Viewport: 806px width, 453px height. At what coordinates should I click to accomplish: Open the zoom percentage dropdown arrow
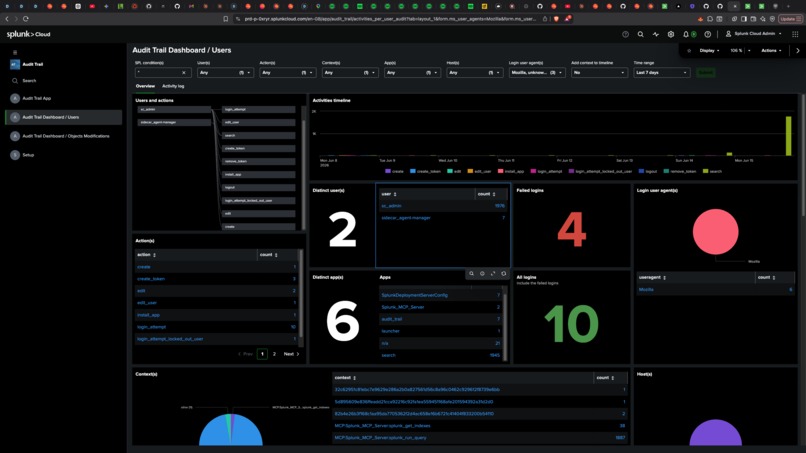[749, 50]
